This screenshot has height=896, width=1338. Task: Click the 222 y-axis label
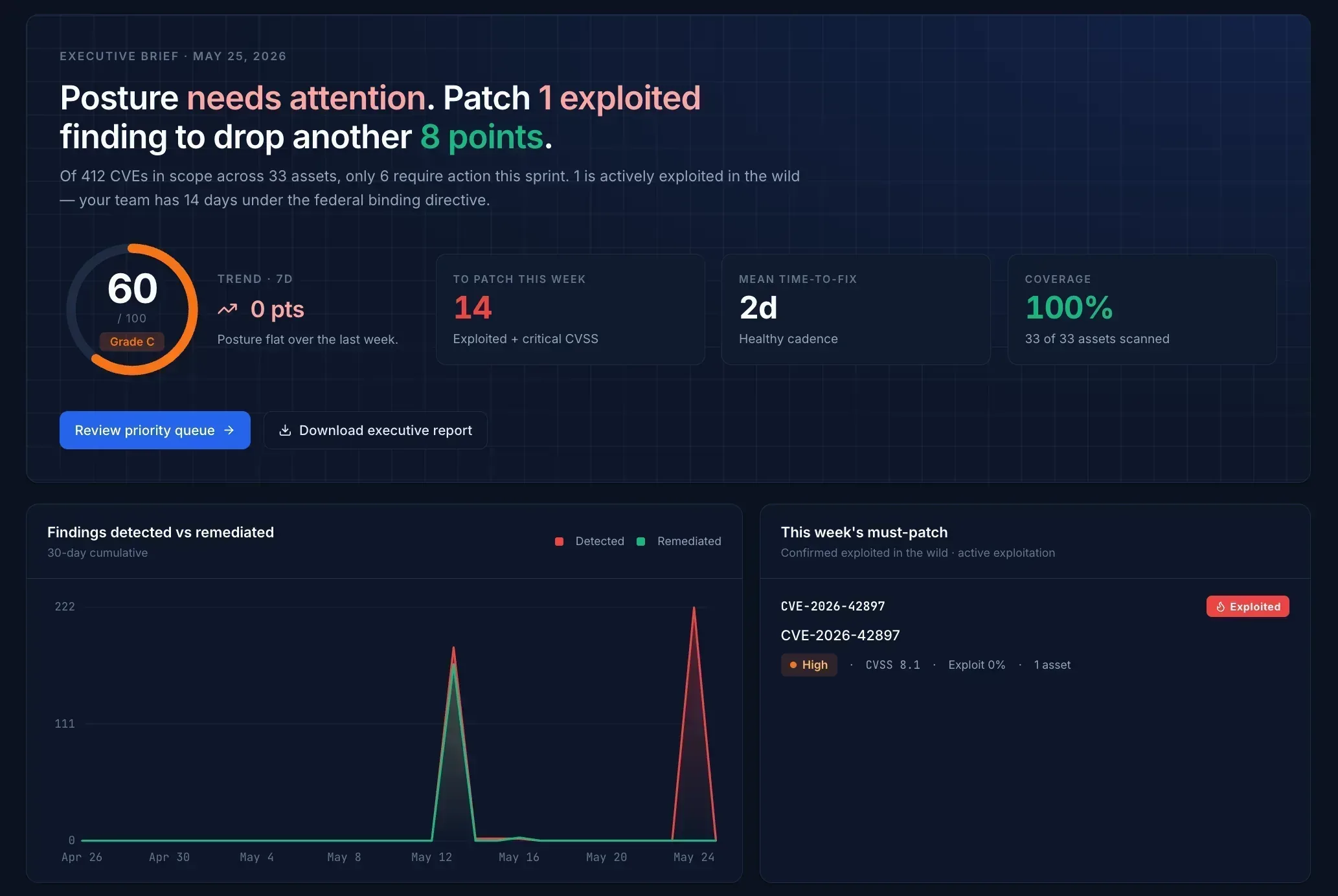pos(65,607)
